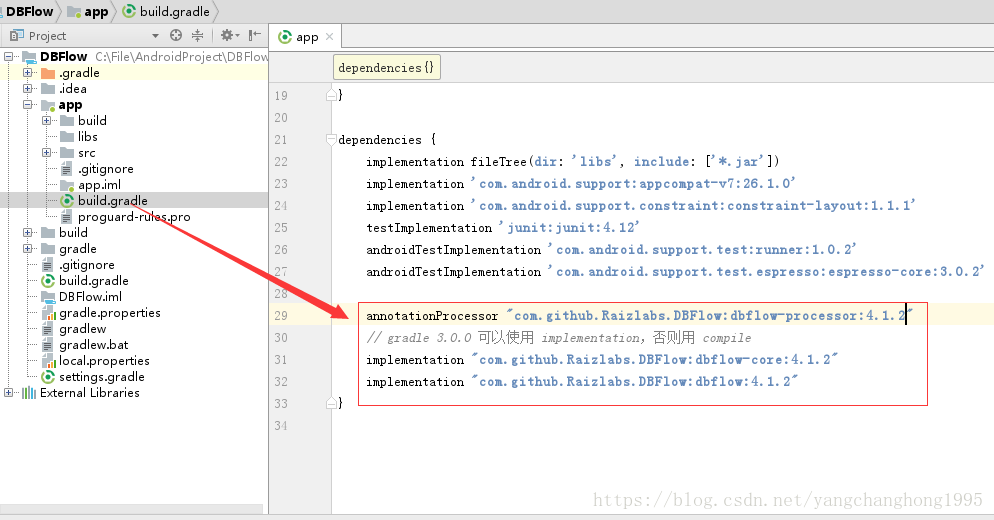Screen dimensions: 994x520
Task: Expand the src folder
Action: pos(46,153)
